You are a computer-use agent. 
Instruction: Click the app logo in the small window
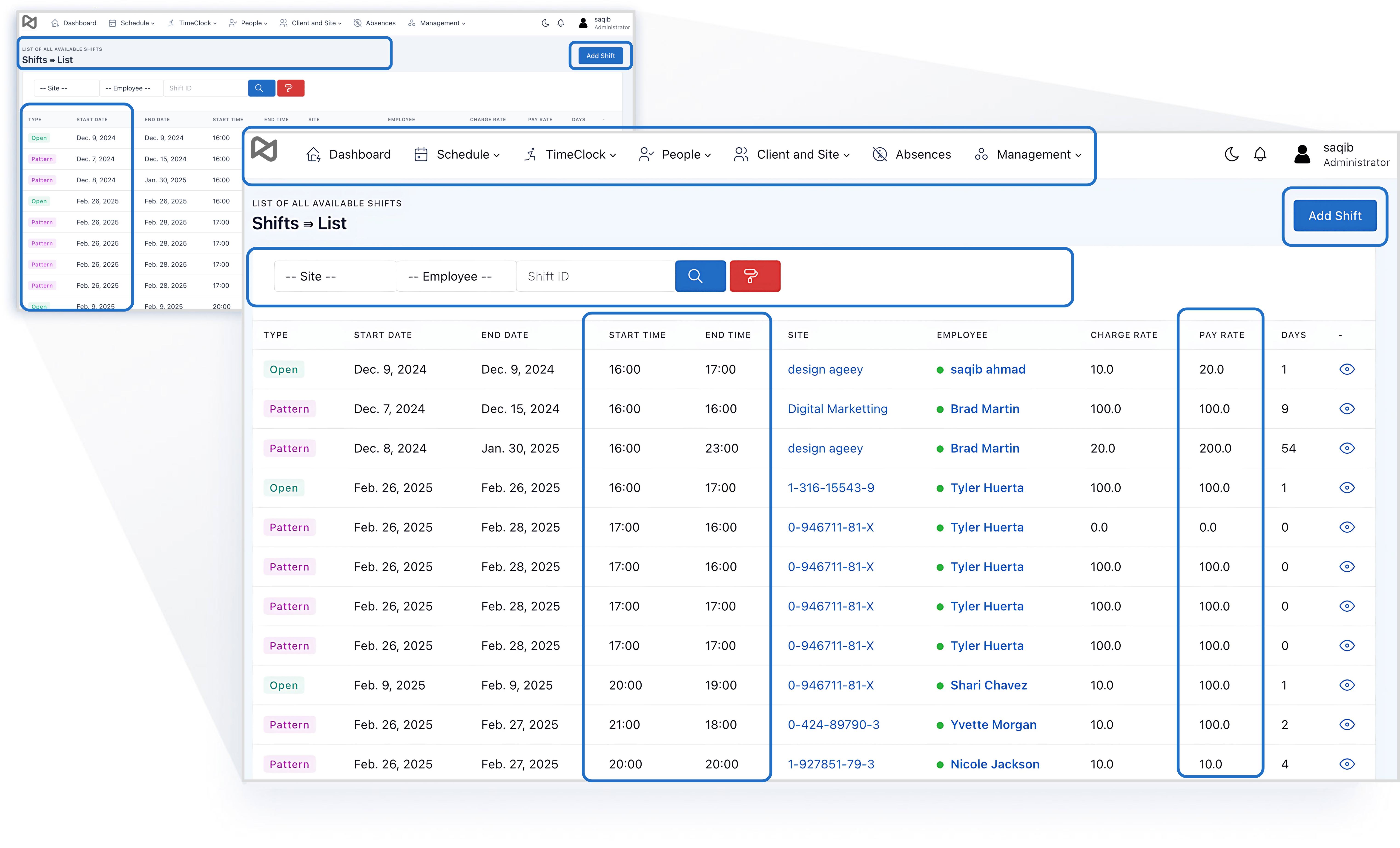29,22
